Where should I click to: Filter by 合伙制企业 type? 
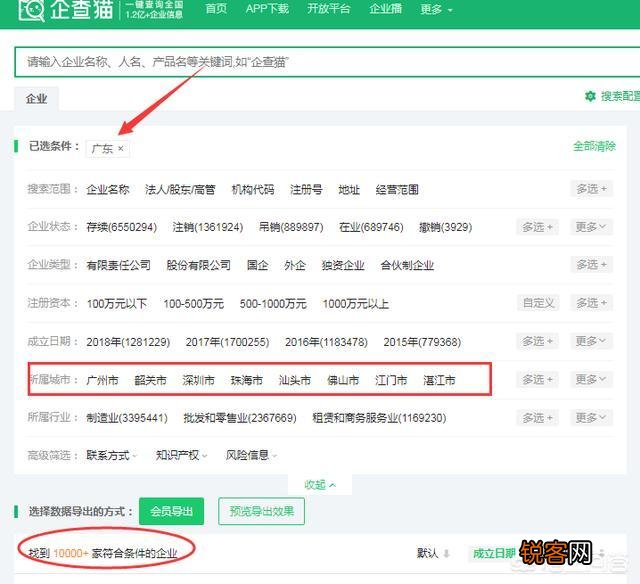[407, 265]
